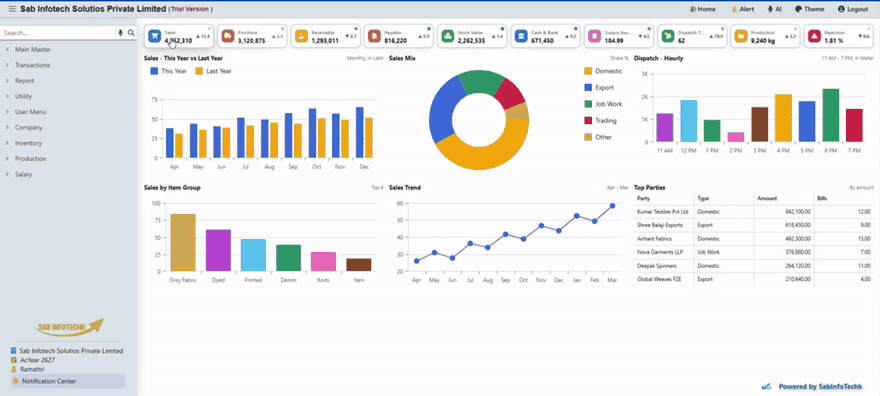Click the Search input field
The height and width of the screenshot is (396, 880).
click(58, 33)
